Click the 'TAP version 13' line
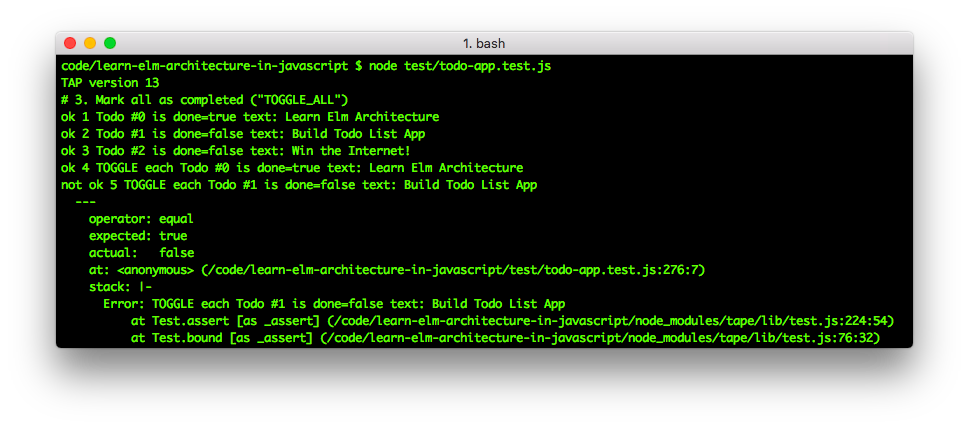This screenshot has height=428, width=969. click(110, 83)
